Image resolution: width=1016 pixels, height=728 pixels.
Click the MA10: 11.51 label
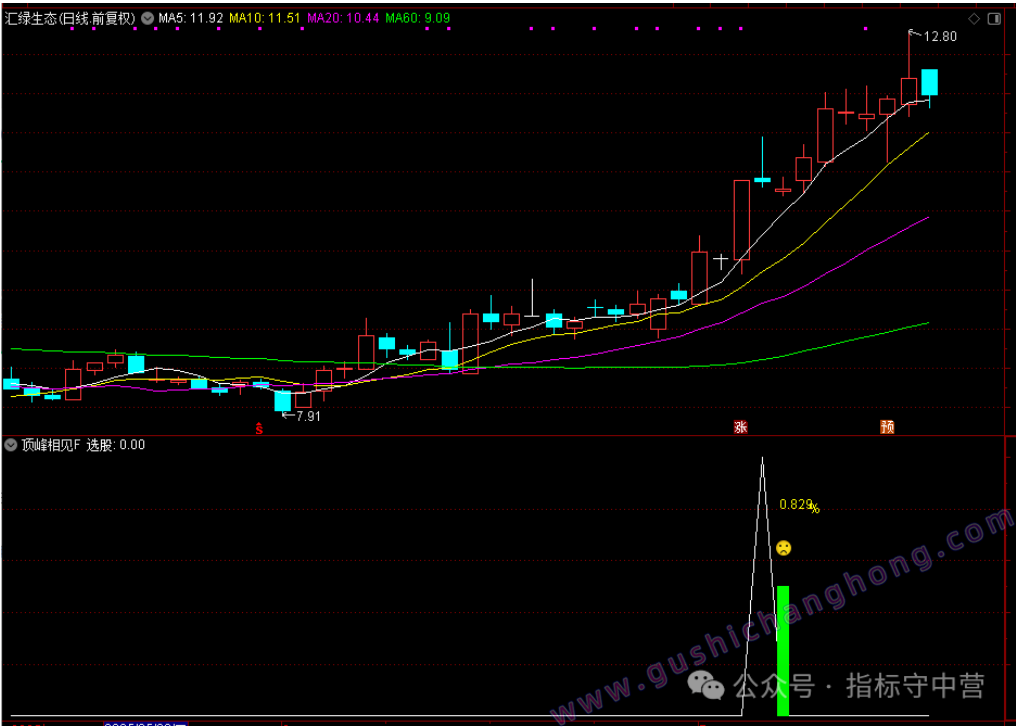click(265, 18)
